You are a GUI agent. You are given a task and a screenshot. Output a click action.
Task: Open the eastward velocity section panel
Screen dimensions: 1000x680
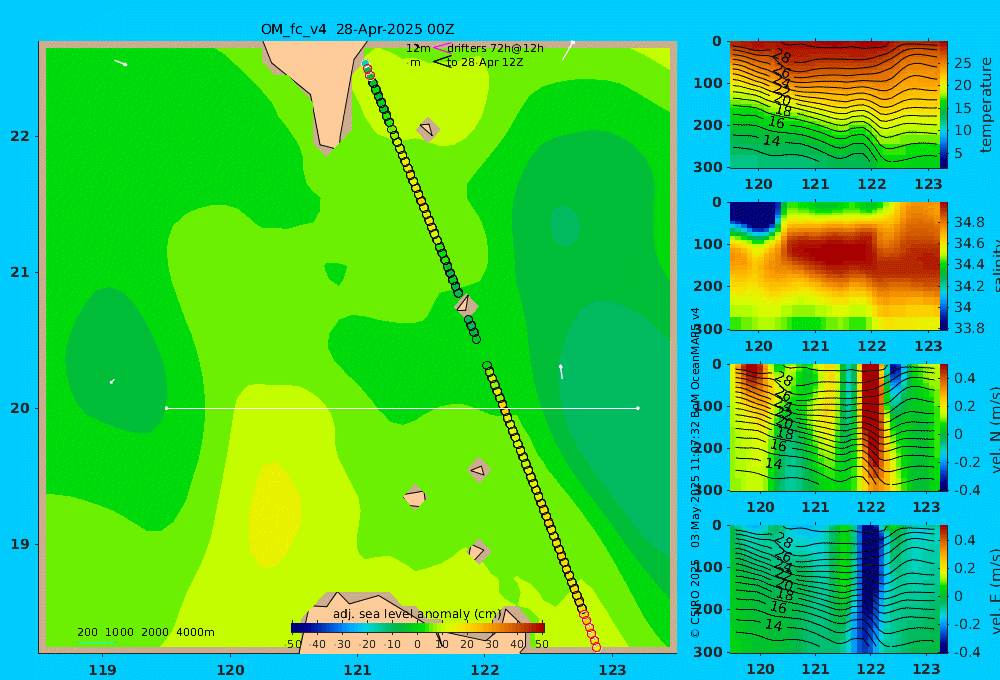834,589
